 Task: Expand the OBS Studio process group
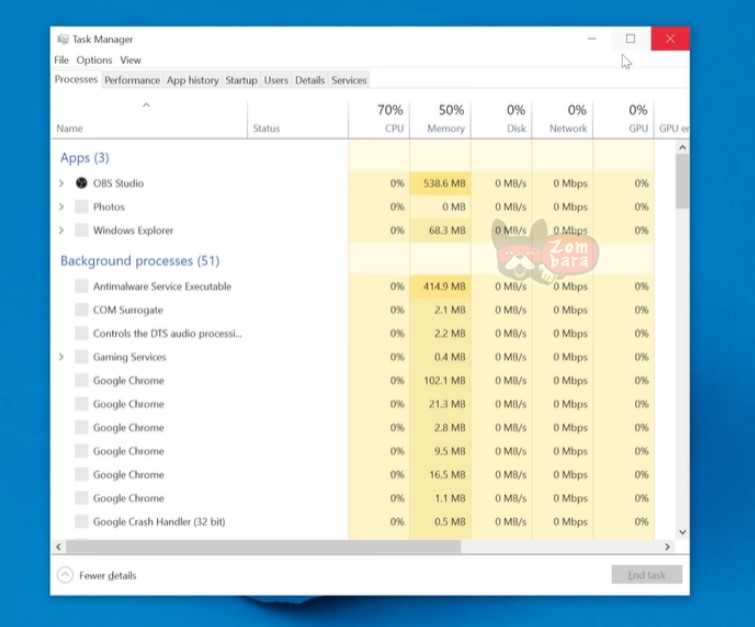61,183
